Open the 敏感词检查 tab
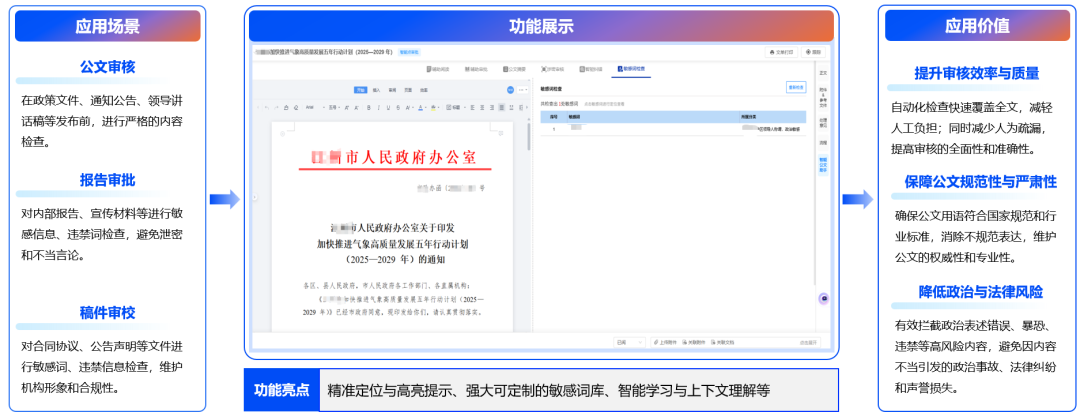The width and height of the screenshot is (1080, 416). click(631, 69)
